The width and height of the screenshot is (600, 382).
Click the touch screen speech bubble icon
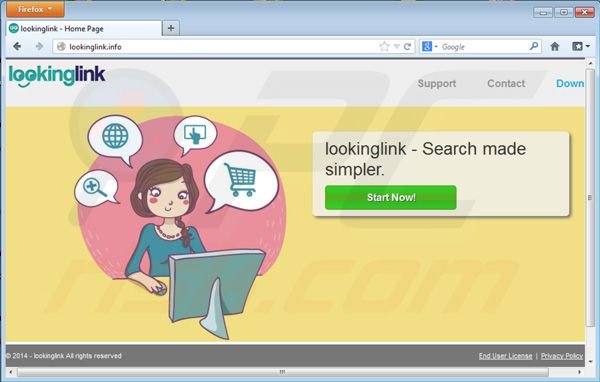click(x=195, y=134)
